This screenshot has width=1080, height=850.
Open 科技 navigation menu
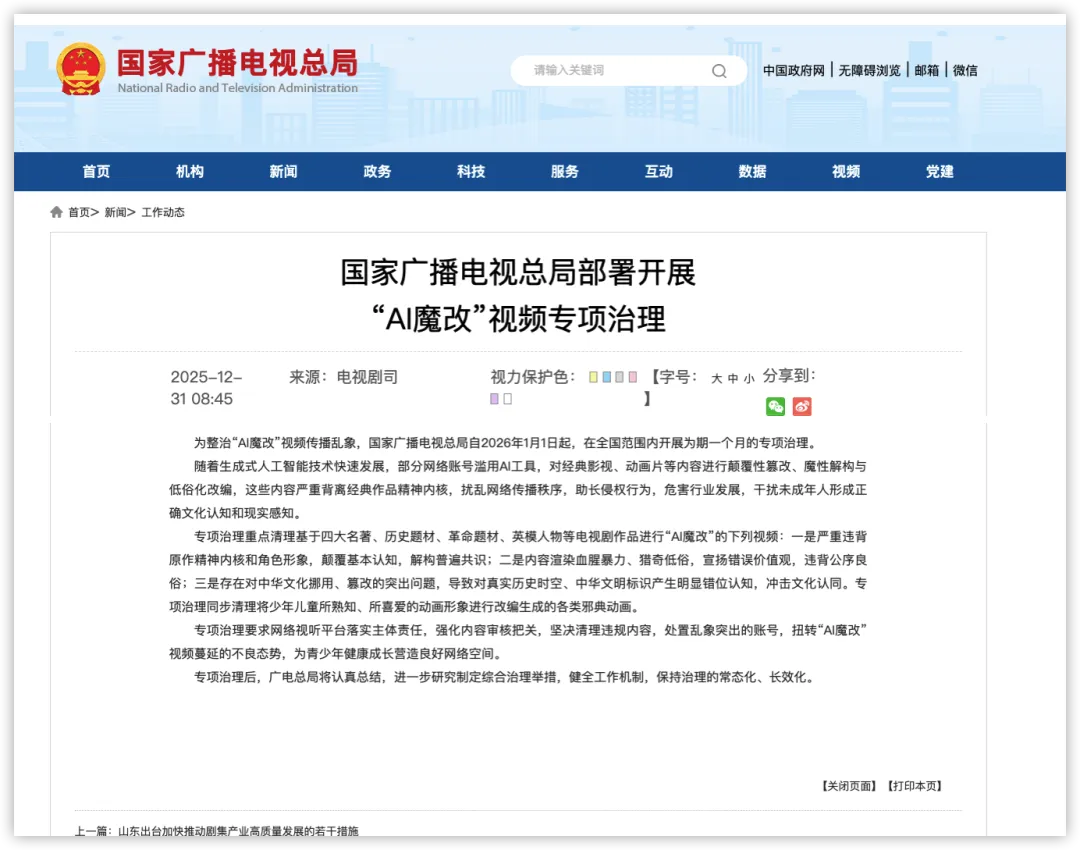(x=471, y=172)
